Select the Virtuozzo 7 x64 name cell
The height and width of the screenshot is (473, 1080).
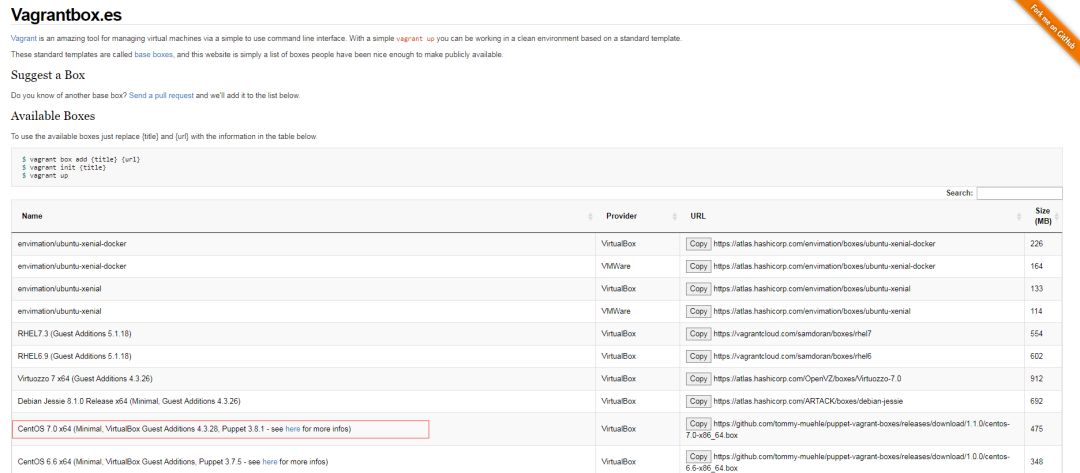pyautogui.click(x=303, y=379)
